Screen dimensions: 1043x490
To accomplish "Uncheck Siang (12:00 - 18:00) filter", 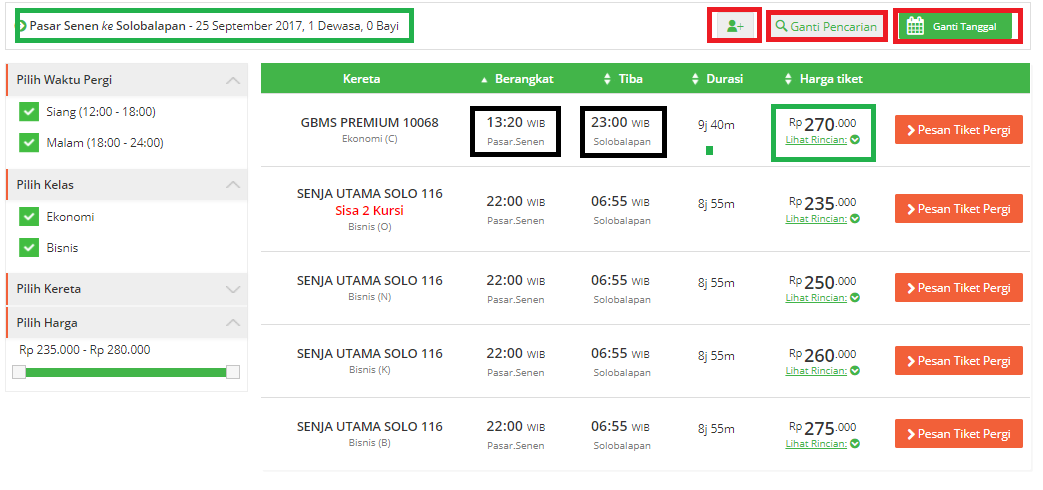I will [28, 112].
